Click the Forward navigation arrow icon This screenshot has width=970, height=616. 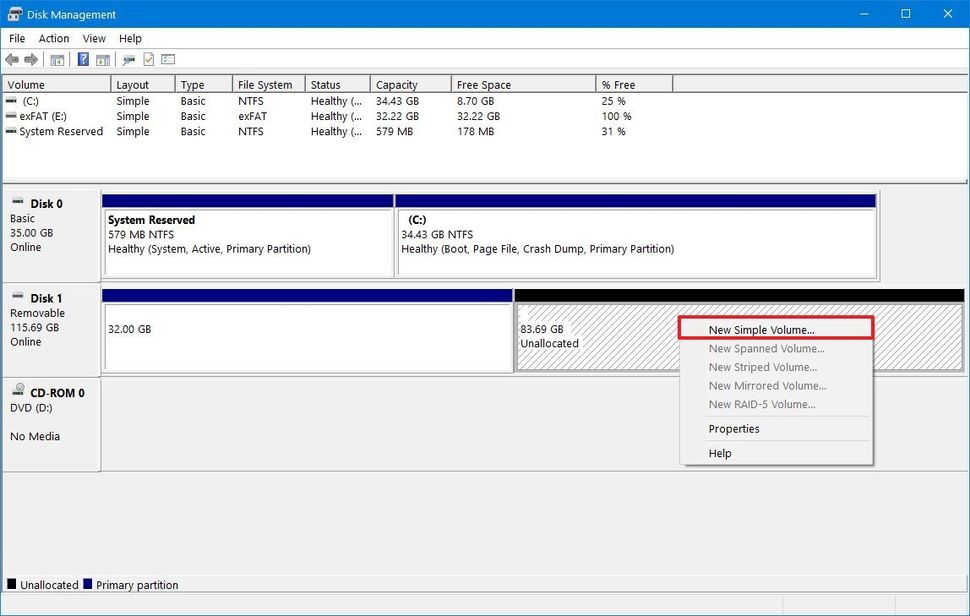tap(29, 59)
